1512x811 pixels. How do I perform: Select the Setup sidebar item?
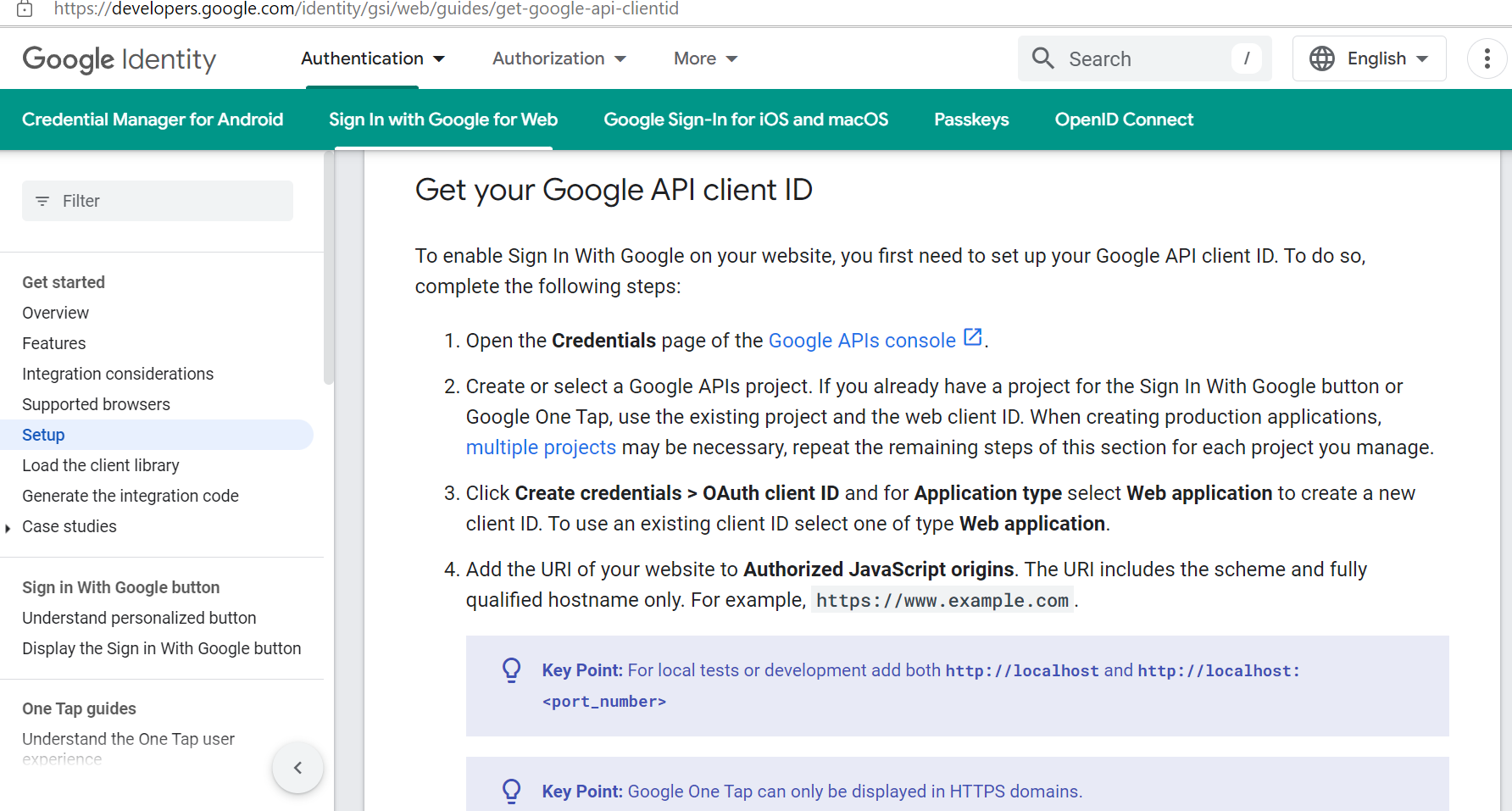(x=157, y=435)
